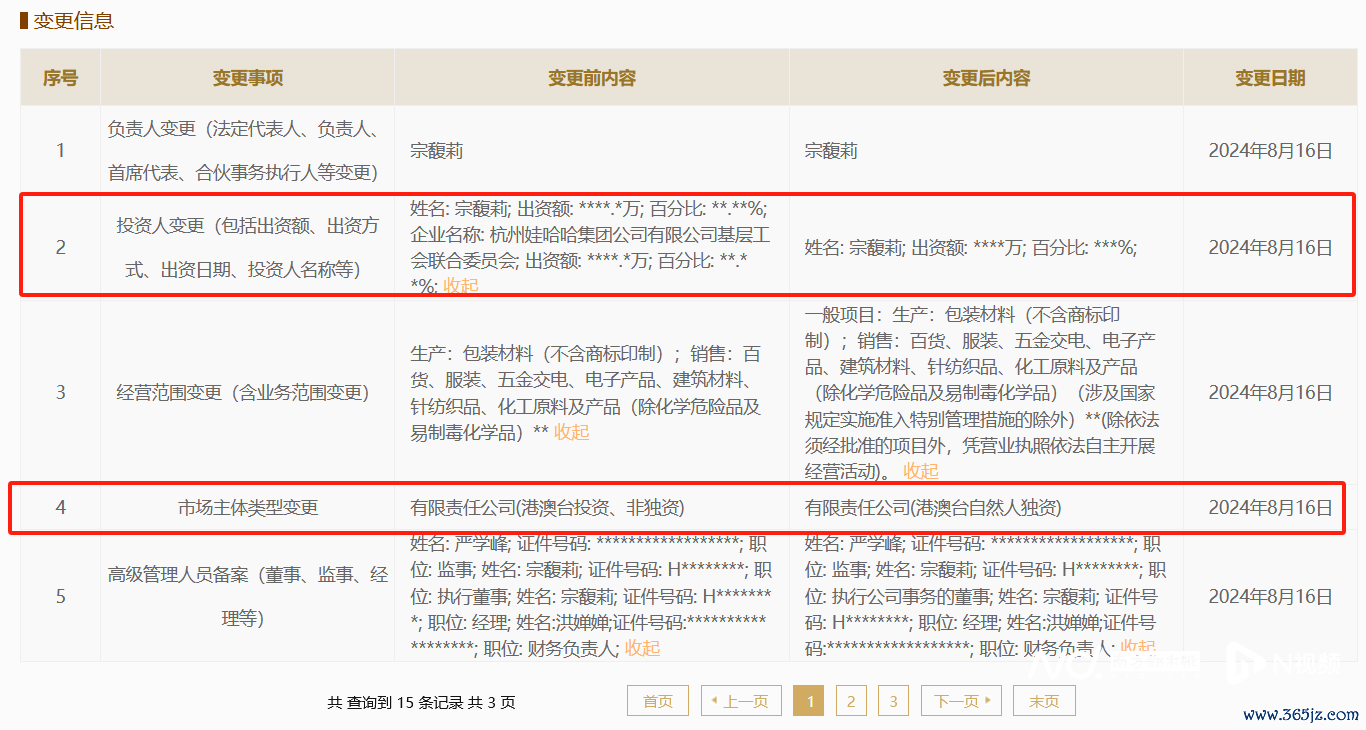Screen dimensions: 1366x730
Task: Click 下一页 next page button
Action: pyautogui.click(x=961, y=701)
